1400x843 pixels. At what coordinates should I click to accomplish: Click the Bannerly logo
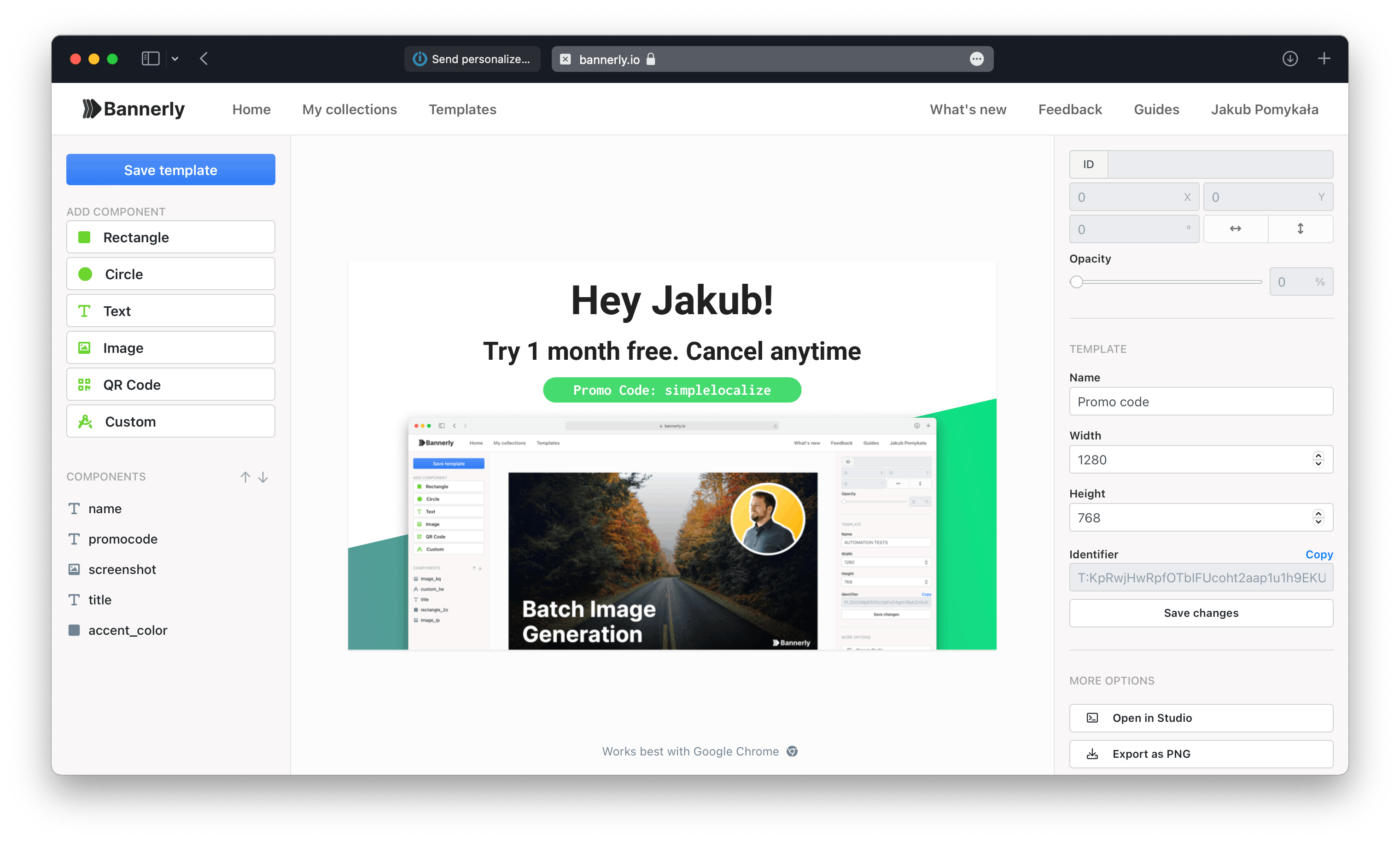[134, 109]
